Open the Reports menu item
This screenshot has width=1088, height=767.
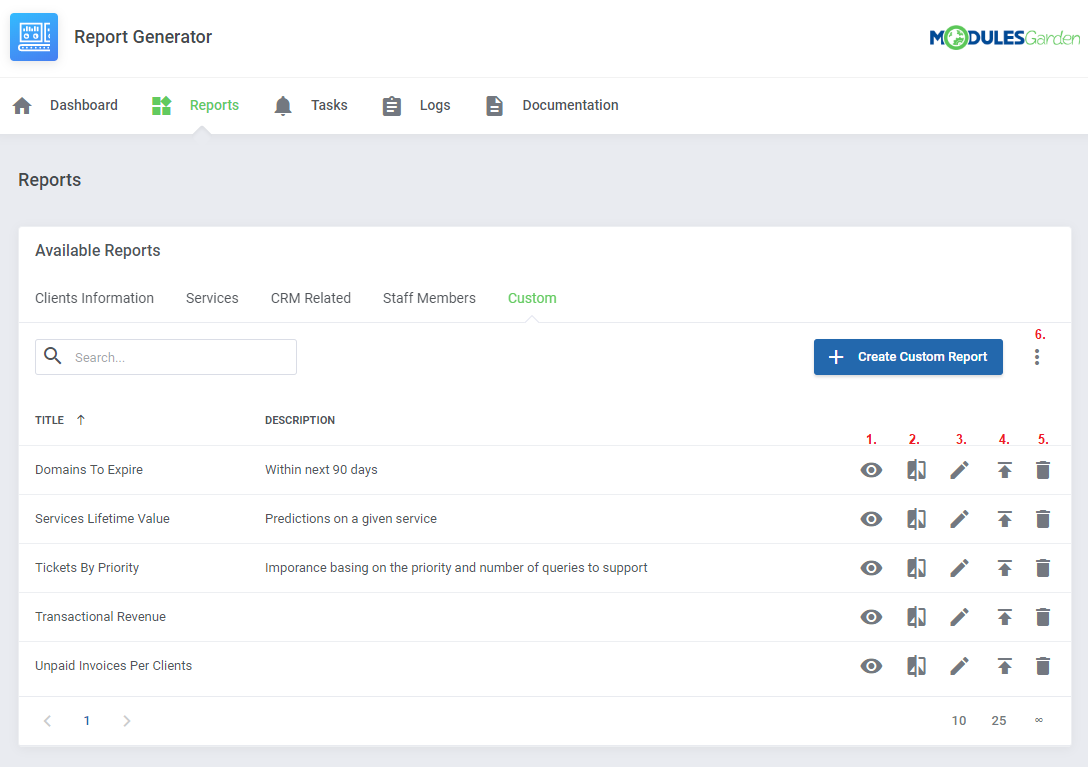[214, 105]
